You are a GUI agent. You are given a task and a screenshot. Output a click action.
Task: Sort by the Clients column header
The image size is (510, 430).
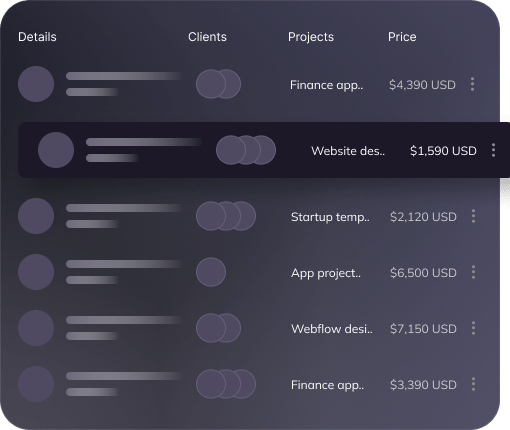(207, 37)
